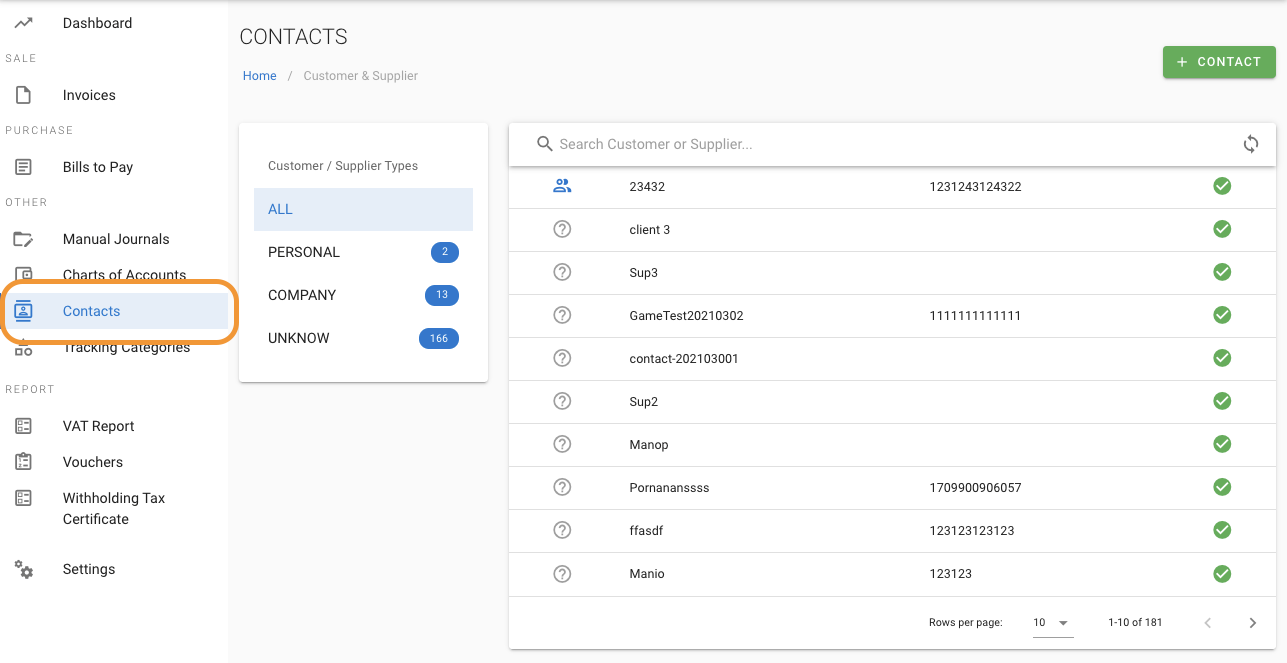Click tax number 1709900906057

point(976,488)
